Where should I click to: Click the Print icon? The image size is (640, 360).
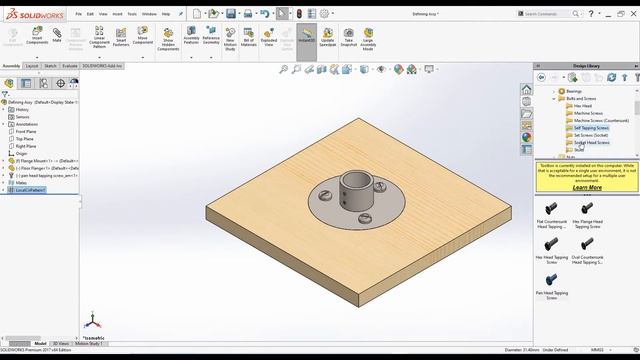click(x=248, y=14)
